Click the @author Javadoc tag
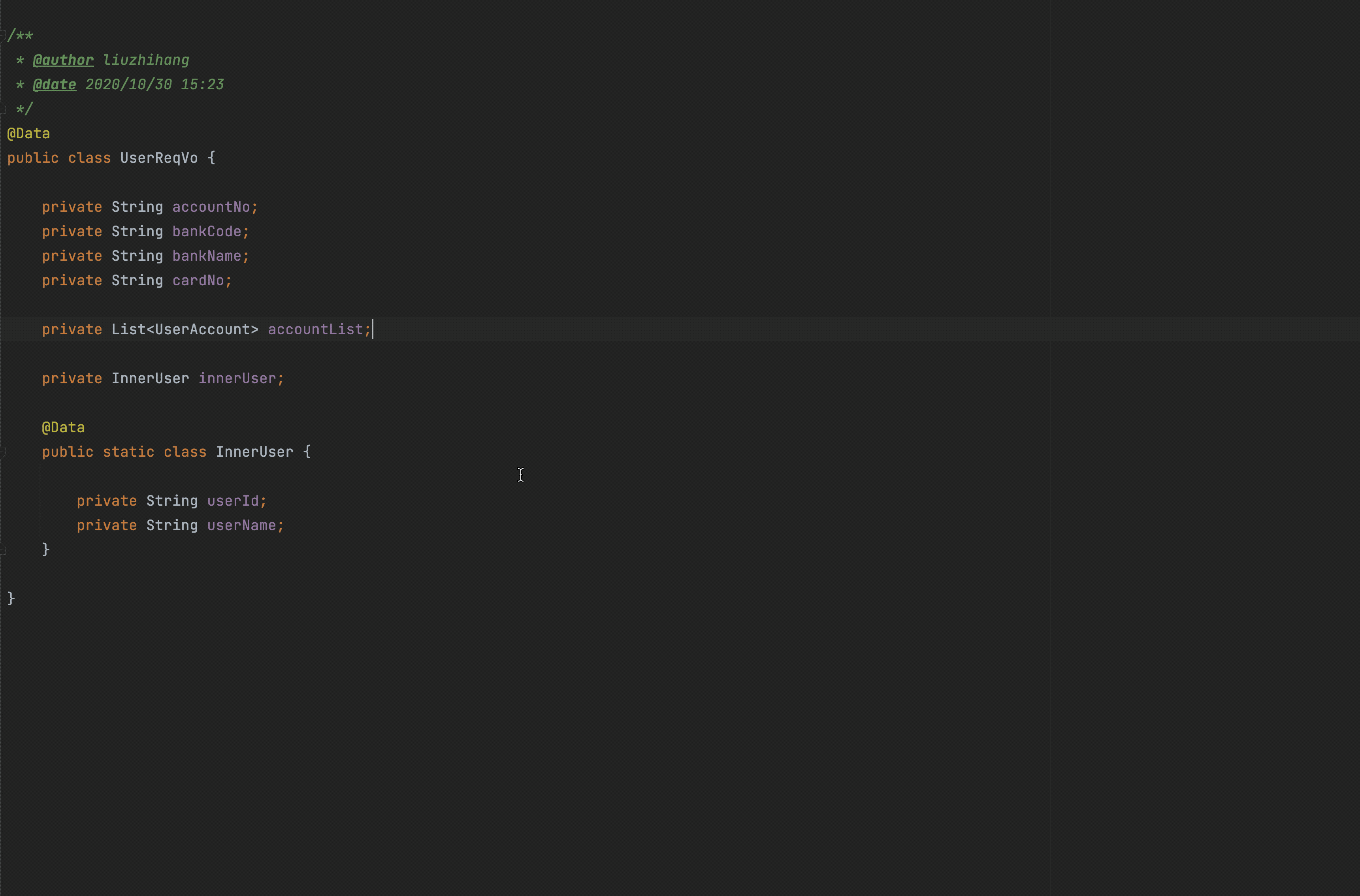1360x896 pixels. [x=63, y=60]
